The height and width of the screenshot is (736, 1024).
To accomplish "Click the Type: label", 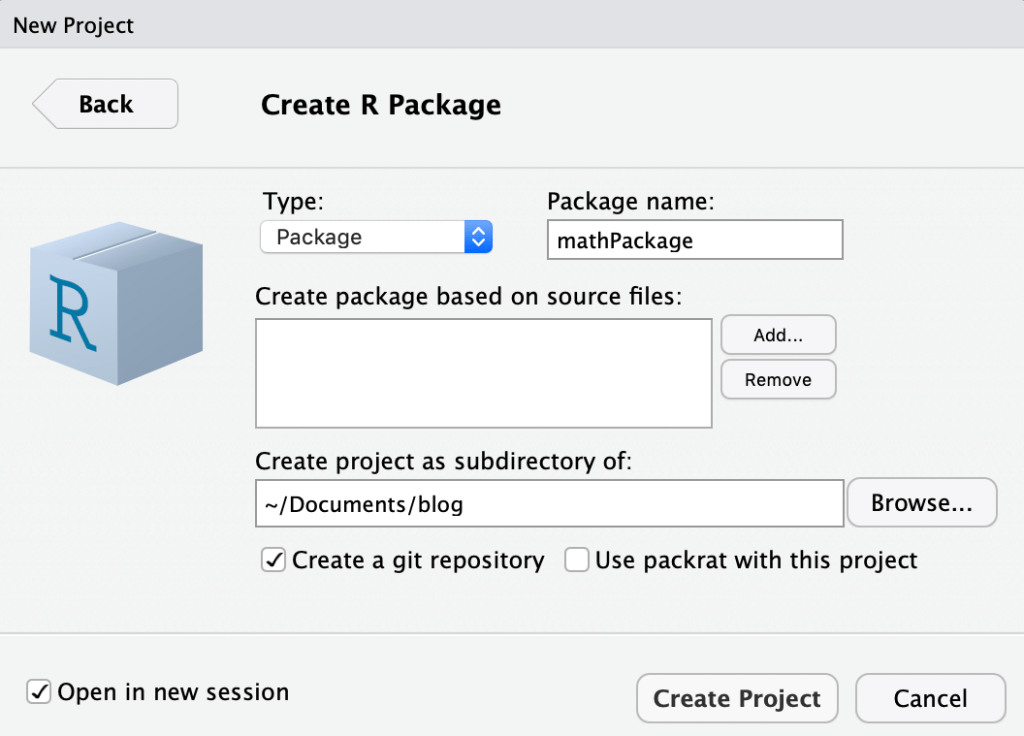I will click(292, 201).
